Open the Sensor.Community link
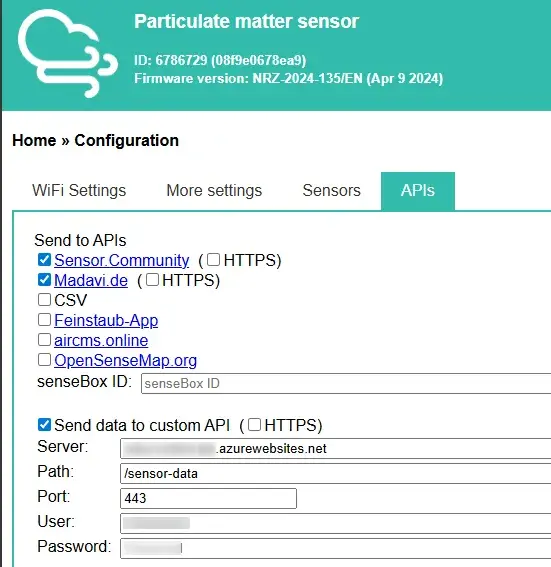 [121, 260]
